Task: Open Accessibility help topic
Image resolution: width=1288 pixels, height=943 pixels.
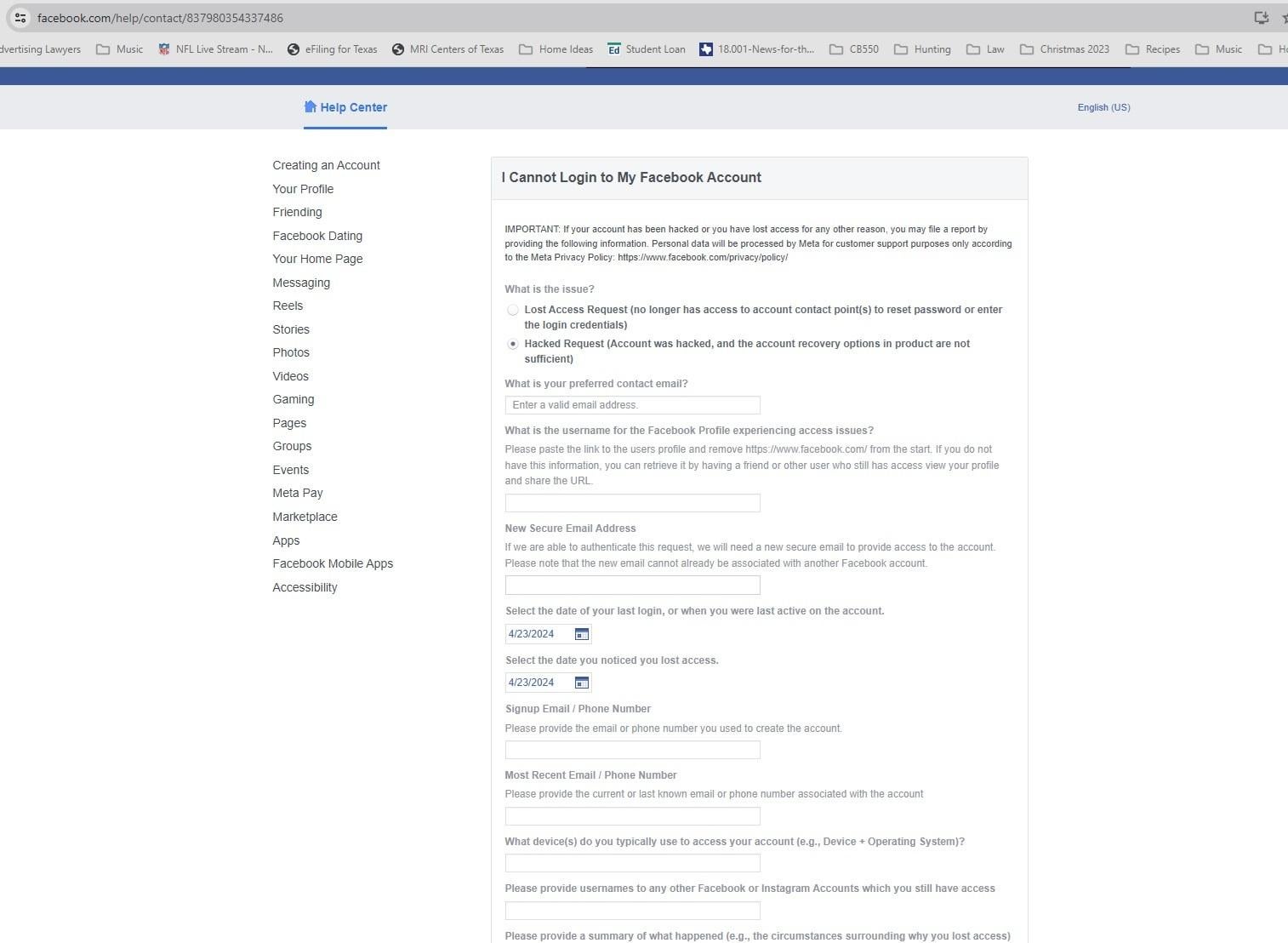Action: click(x=305, y=587)
